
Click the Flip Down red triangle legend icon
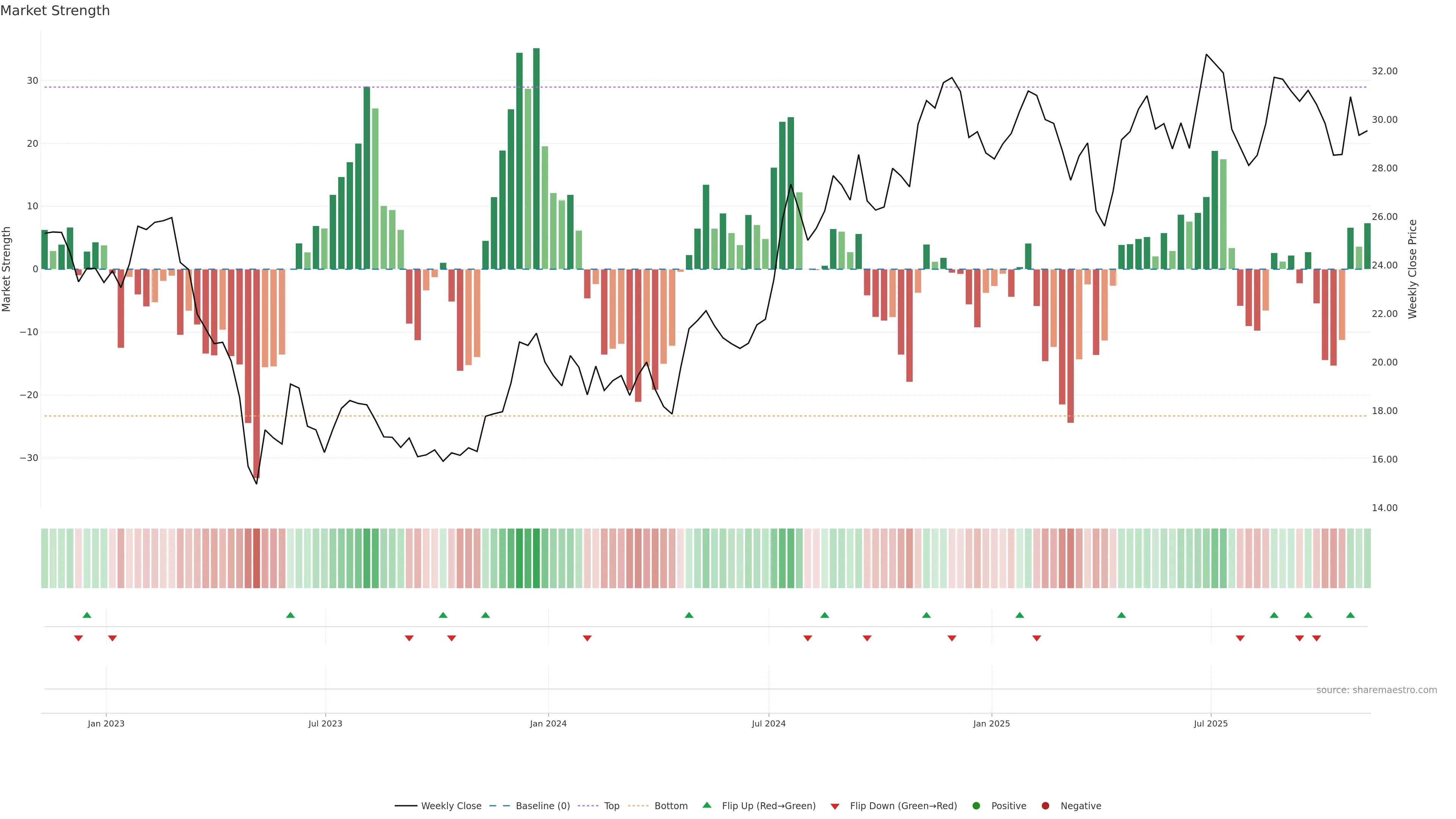pos(835,806)
